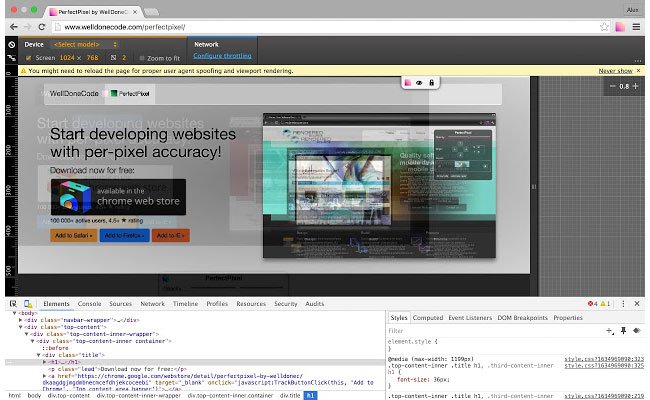Increase zoom with the plus icon
Viewport: 650px width, 400px height.
(x=635, y=86)
